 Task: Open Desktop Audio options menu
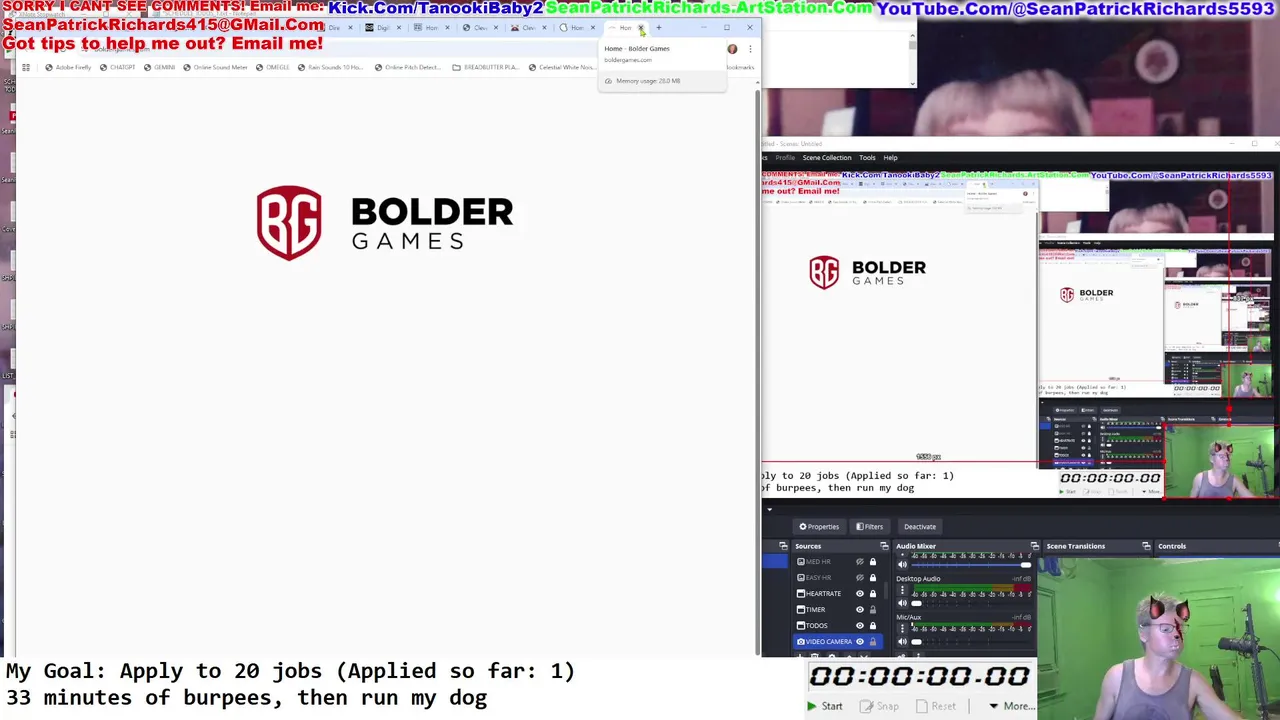pos(902,591)
